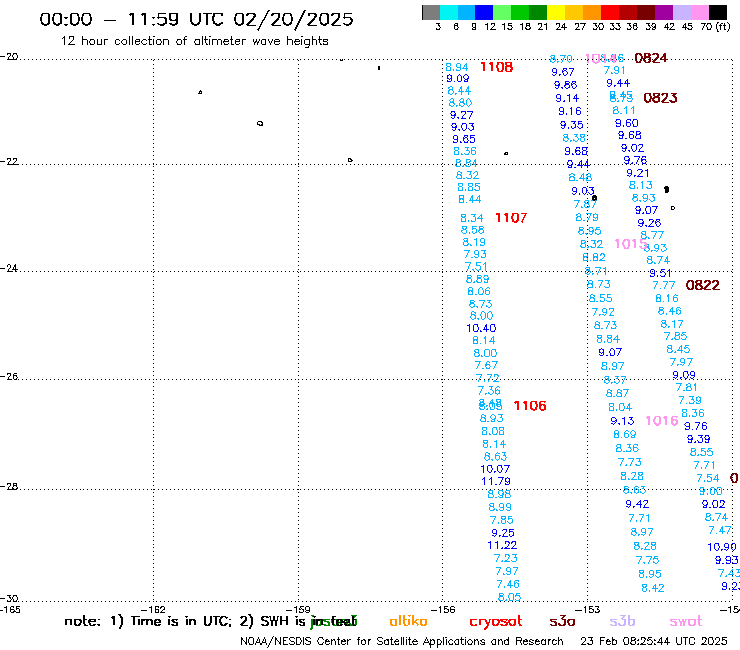Select the wave height reading 9.27
Screen dimensions: 740x650
pyautogui.click(x=462, y=115)
